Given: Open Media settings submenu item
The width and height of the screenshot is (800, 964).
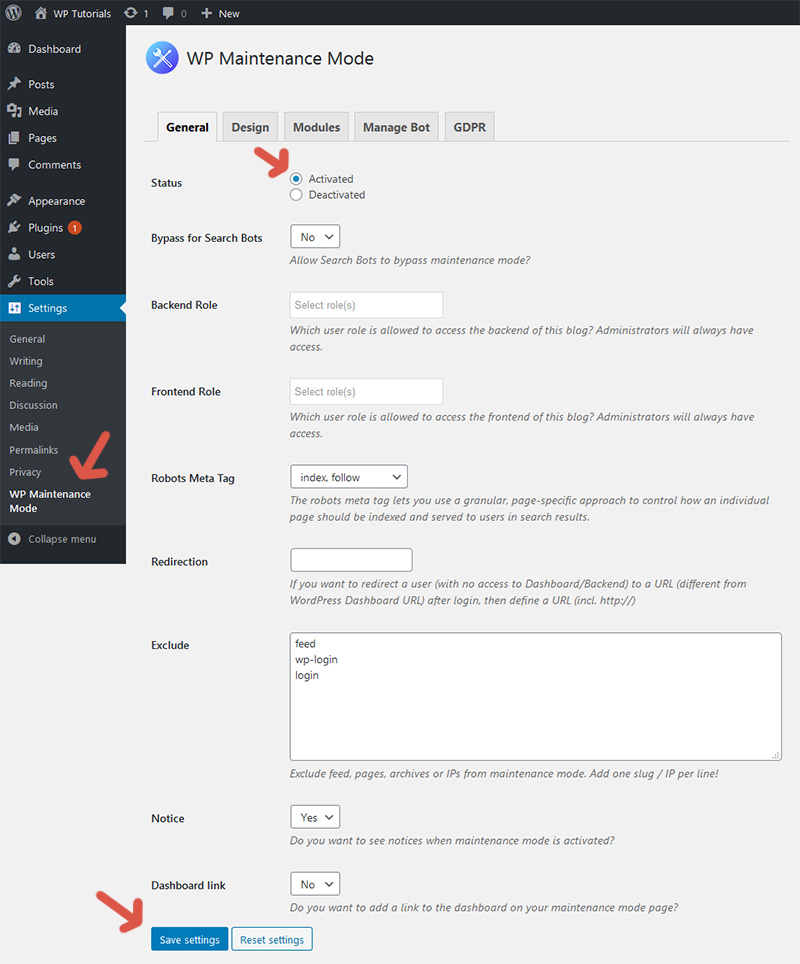Looking at the screenshot, I should 24,427.
